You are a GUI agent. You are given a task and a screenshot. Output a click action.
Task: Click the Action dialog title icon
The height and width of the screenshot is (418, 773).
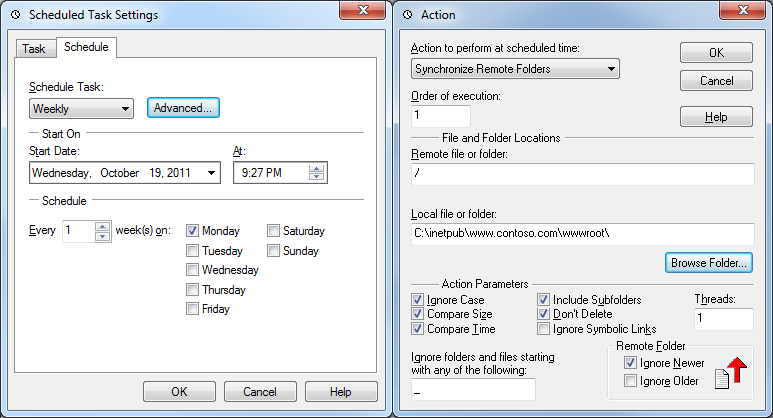tap(407, 15)
